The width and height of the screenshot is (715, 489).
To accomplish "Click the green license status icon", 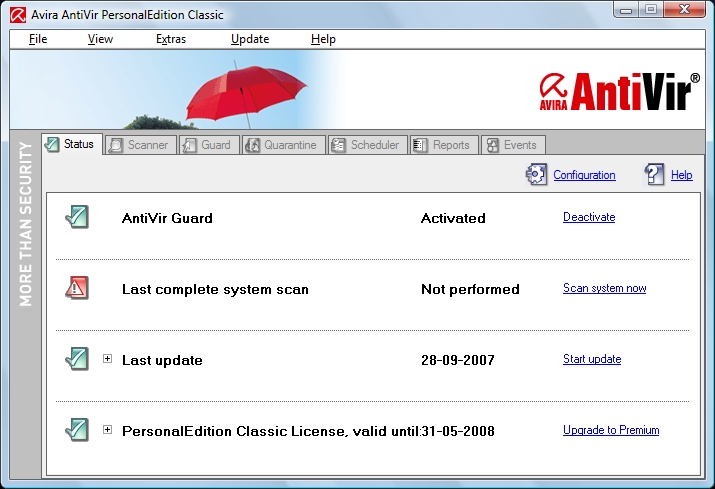I will [x=77, y=430].
